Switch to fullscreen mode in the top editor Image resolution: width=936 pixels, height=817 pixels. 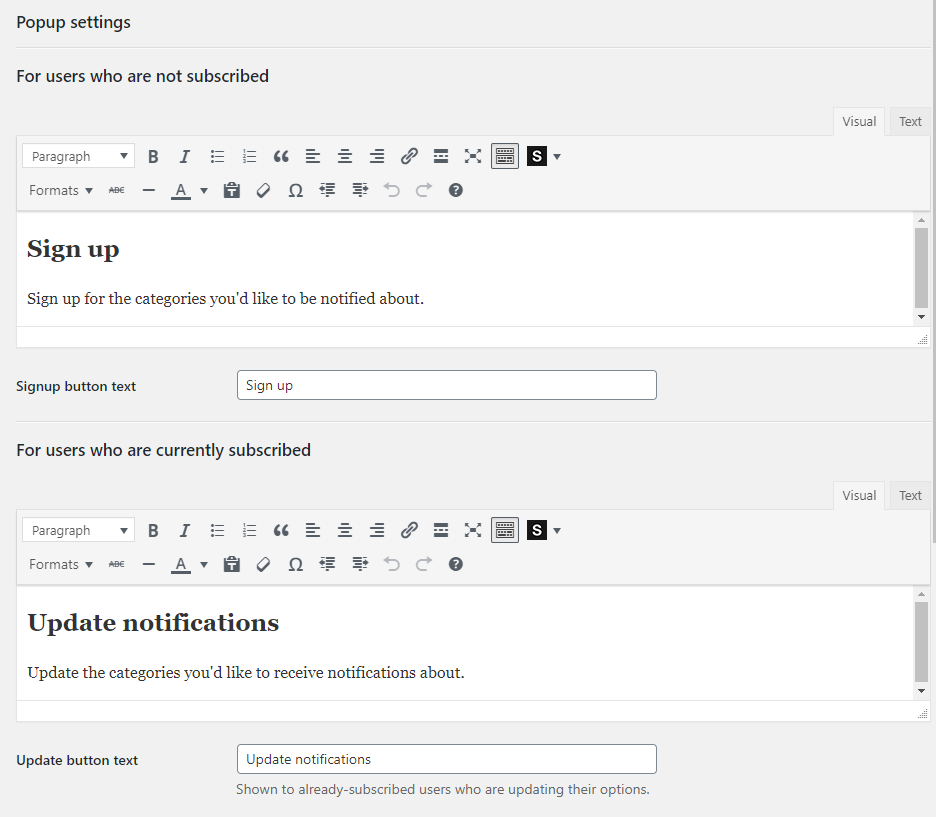click(x=473, y=156)
